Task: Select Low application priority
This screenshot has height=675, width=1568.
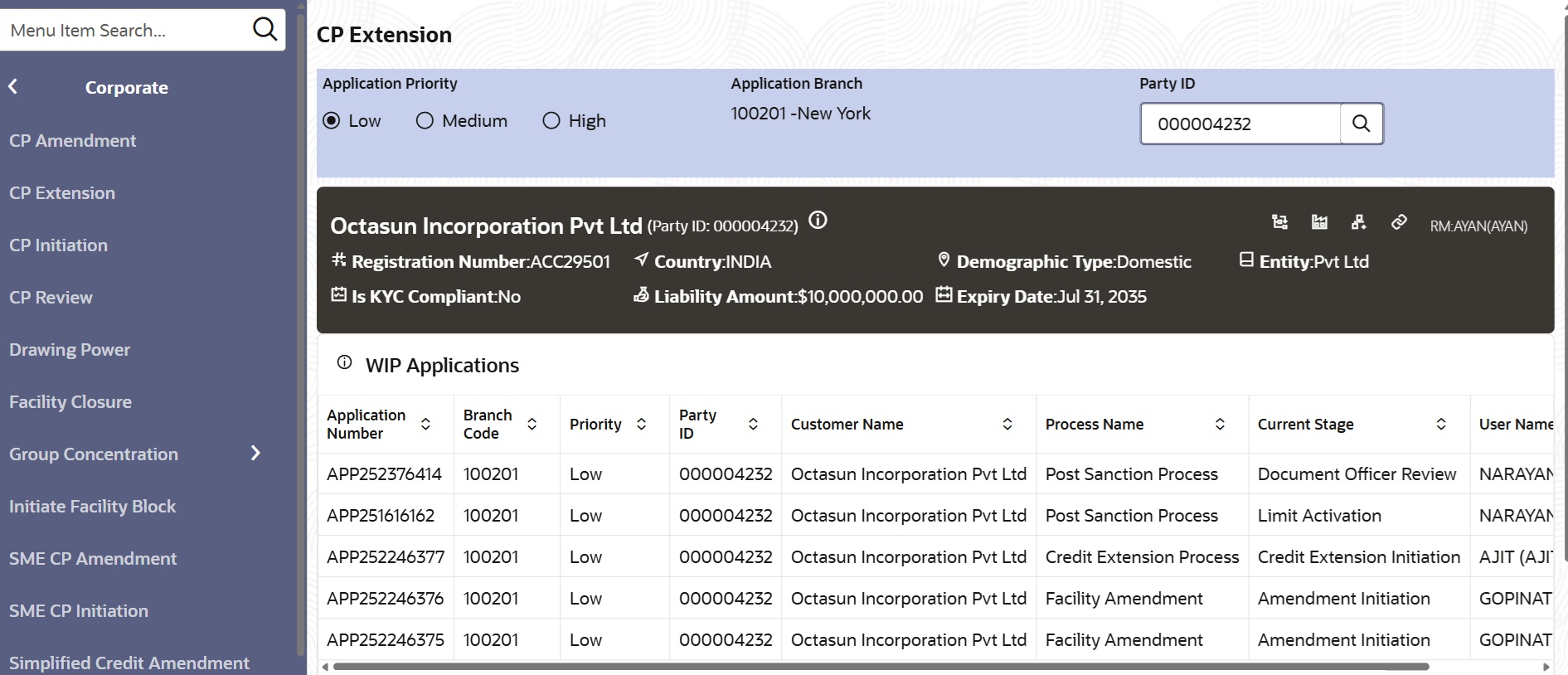Action: click(x=332, y=121)
